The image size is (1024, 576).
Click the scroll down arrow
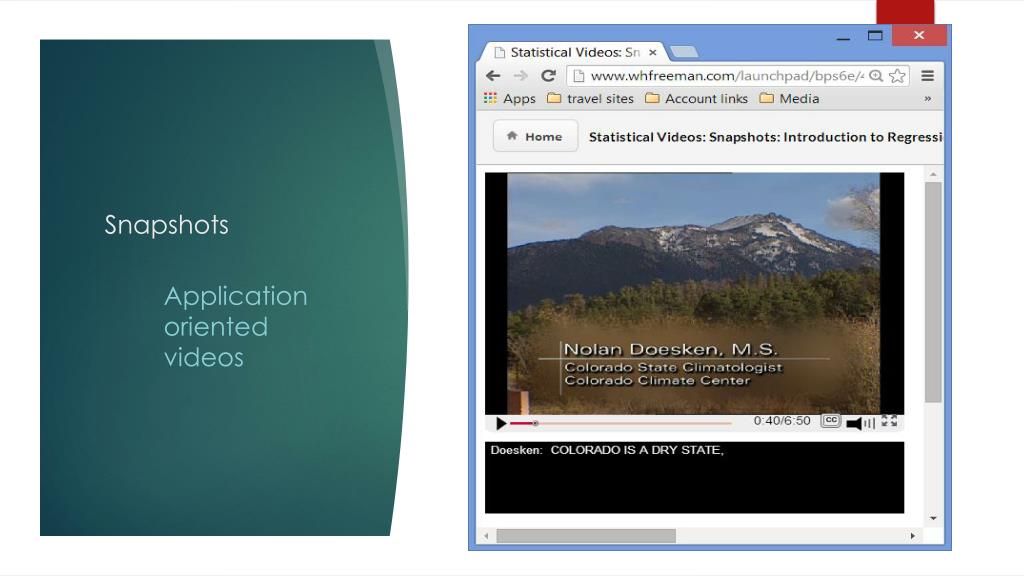(x=933, y=519)
